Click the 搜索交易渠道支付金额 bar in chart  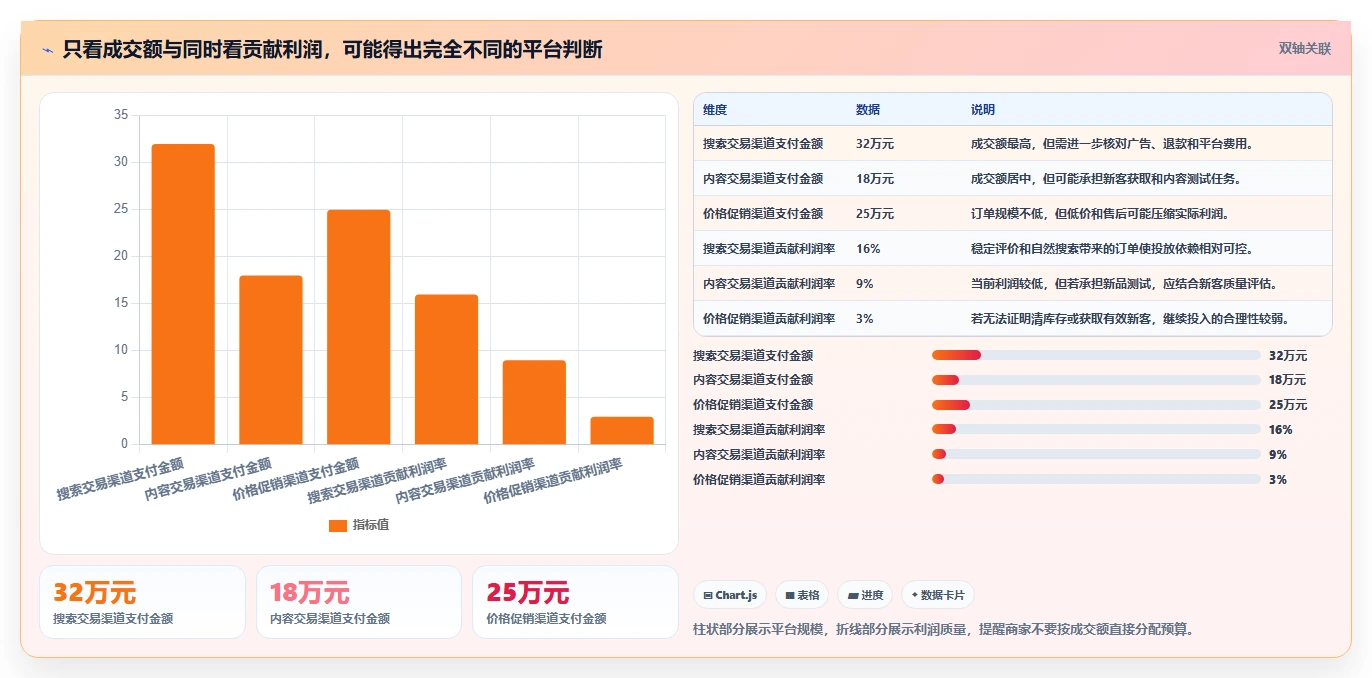(x=183, y=294)
